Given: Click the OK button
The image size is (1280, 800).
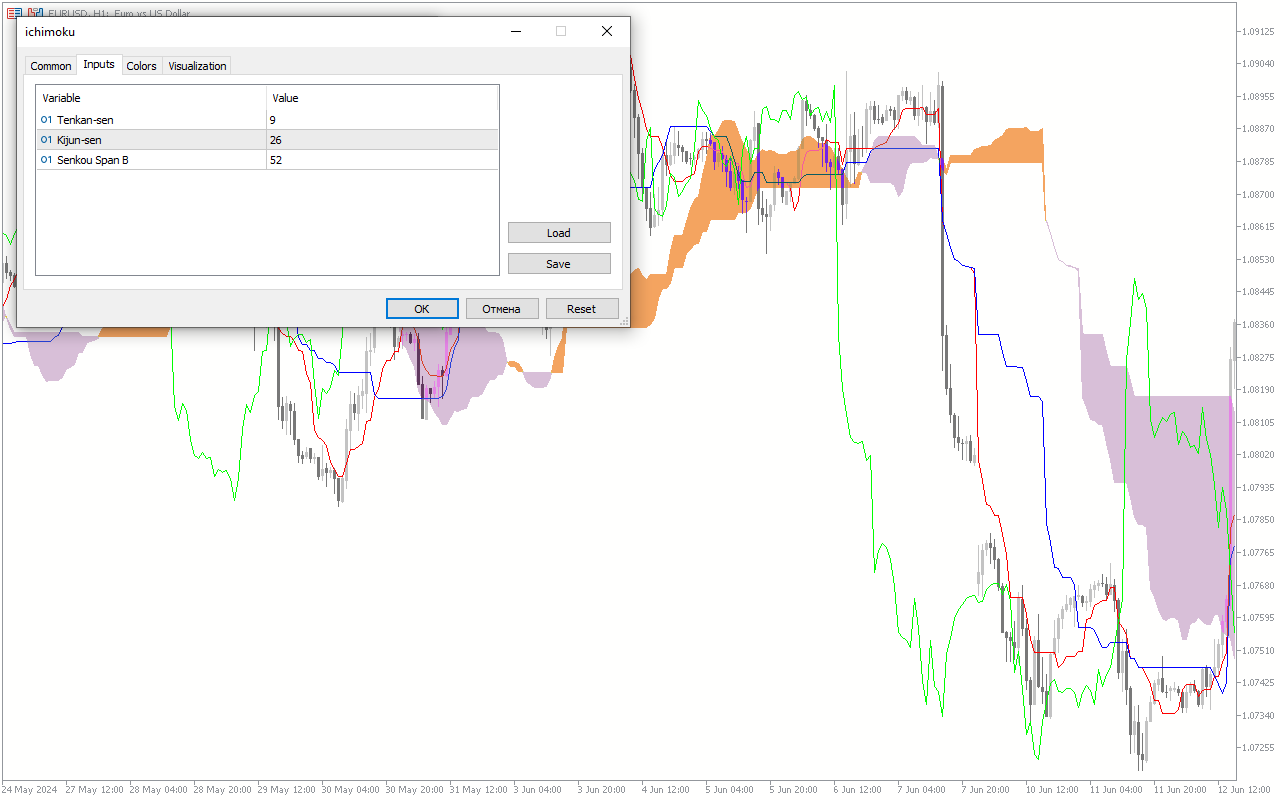Looking at the screenshot, I should [x=422, y=309].
